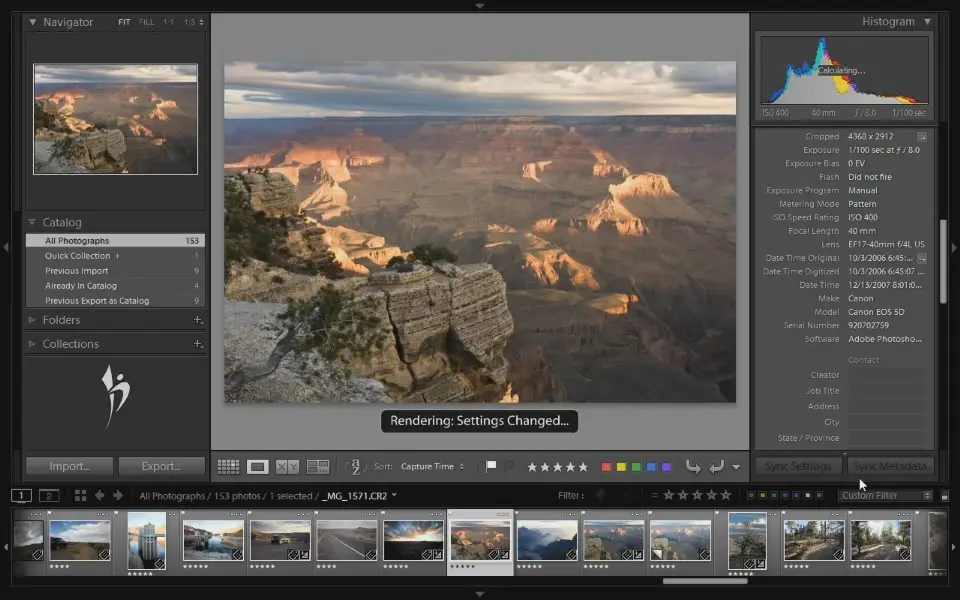The height and width of the screenshot is (600, 960).
Task: Flag the photo as a pick
Action: (x=491, y=466)
